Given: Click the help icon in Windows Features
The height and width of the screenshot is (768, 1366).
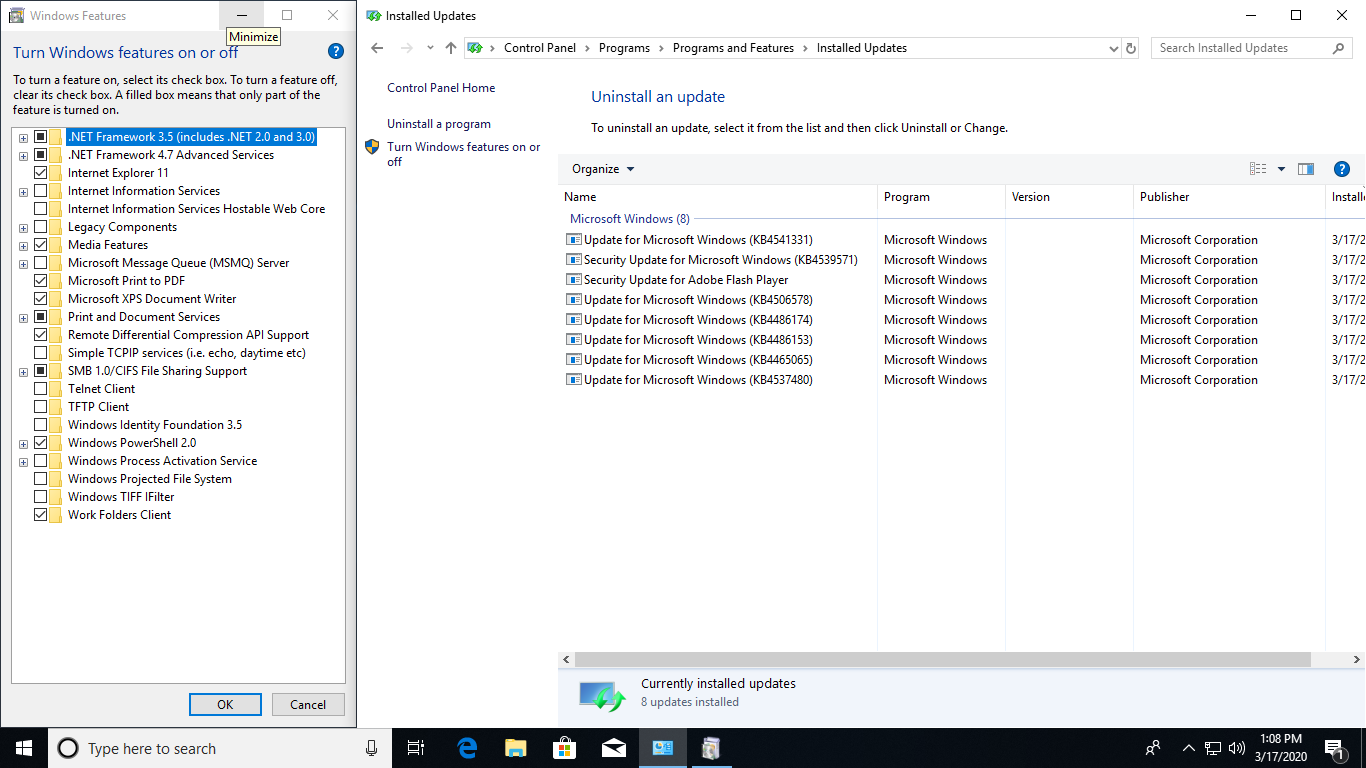Looking at the screenshot, I should [336, 52].
